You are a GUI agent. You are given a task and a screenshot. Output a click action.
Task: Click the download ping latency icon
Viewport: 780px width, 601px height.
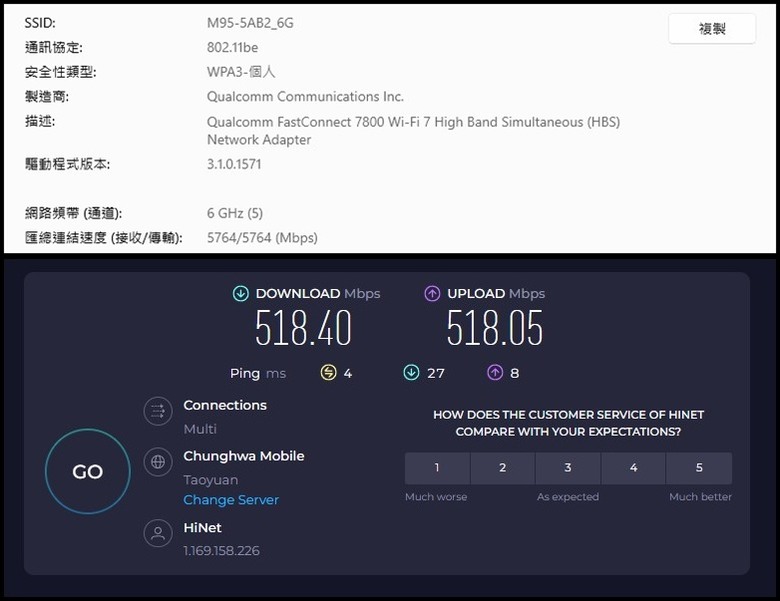tap(411, 373)
